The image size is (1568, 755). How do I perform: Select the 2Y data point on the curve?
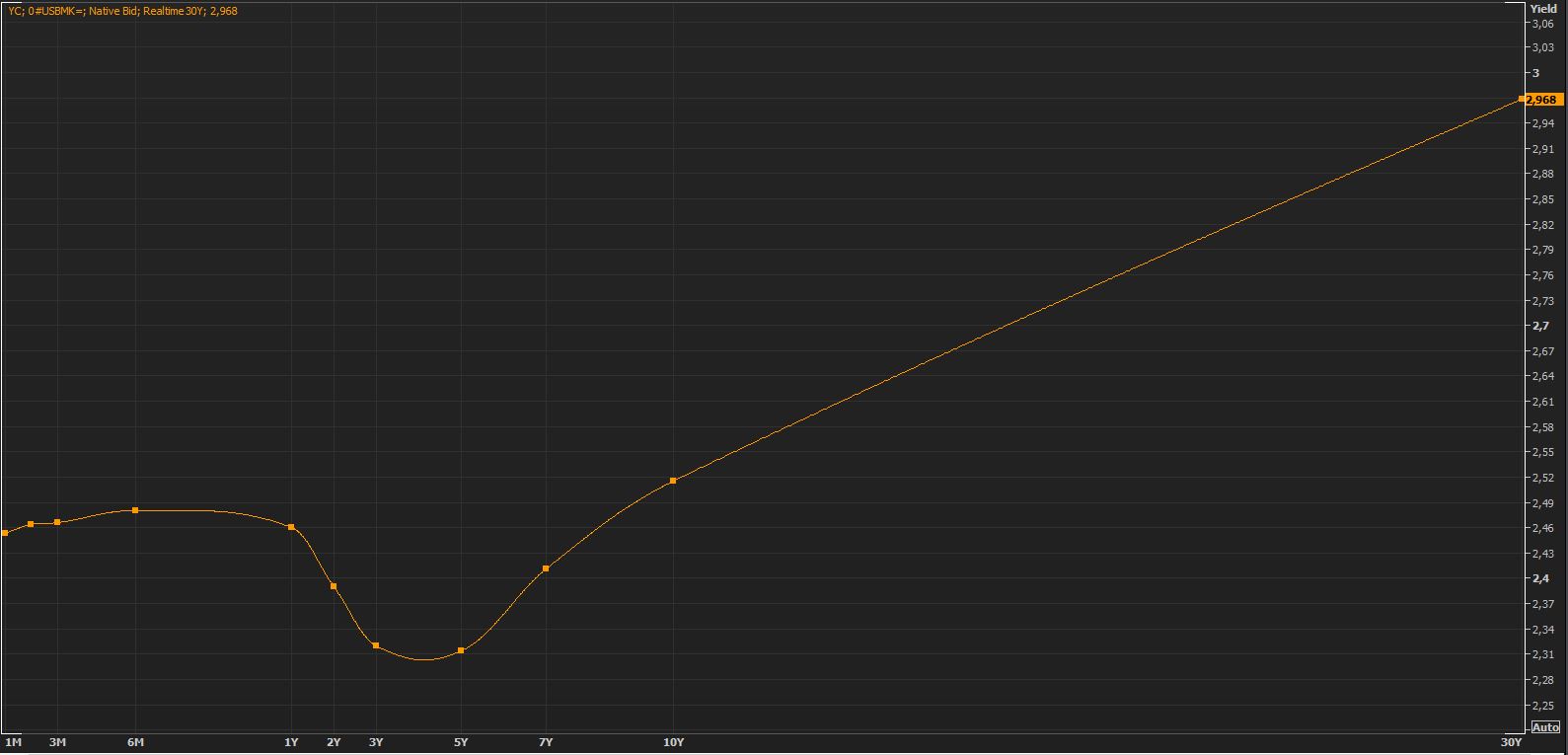tap(334, 586)
